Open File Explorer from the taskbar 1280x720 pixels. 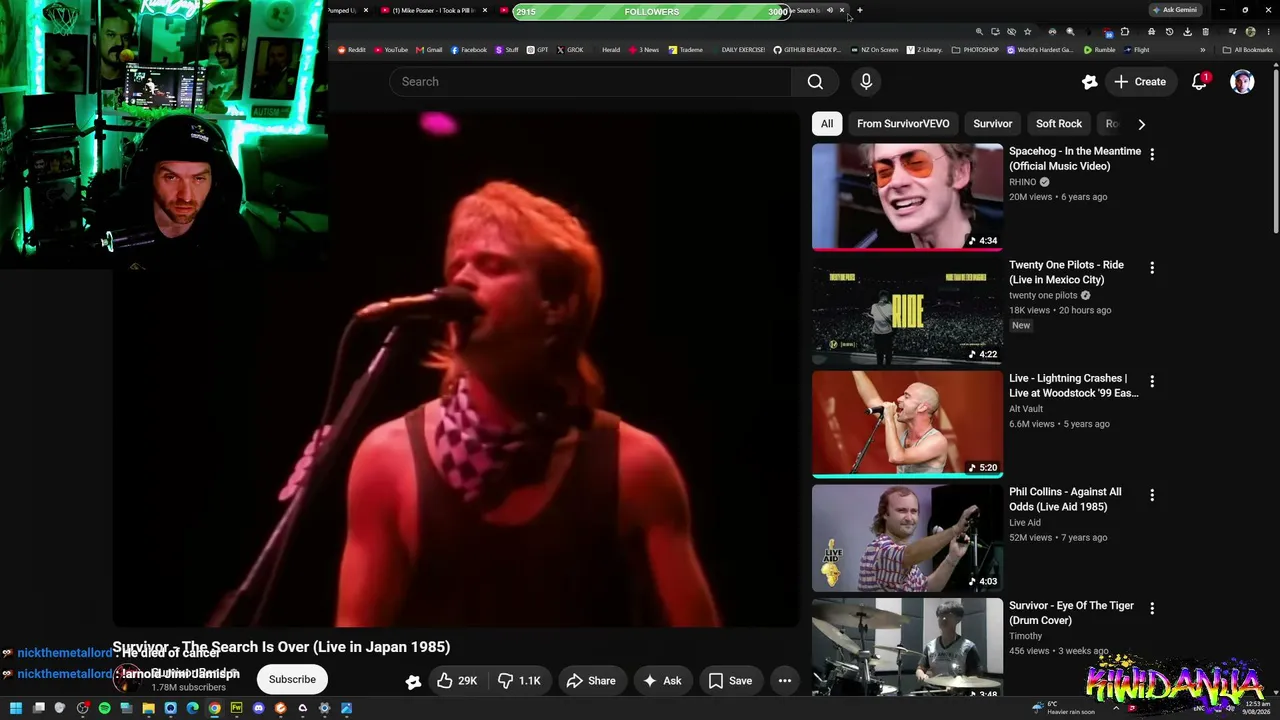[148, 708]
